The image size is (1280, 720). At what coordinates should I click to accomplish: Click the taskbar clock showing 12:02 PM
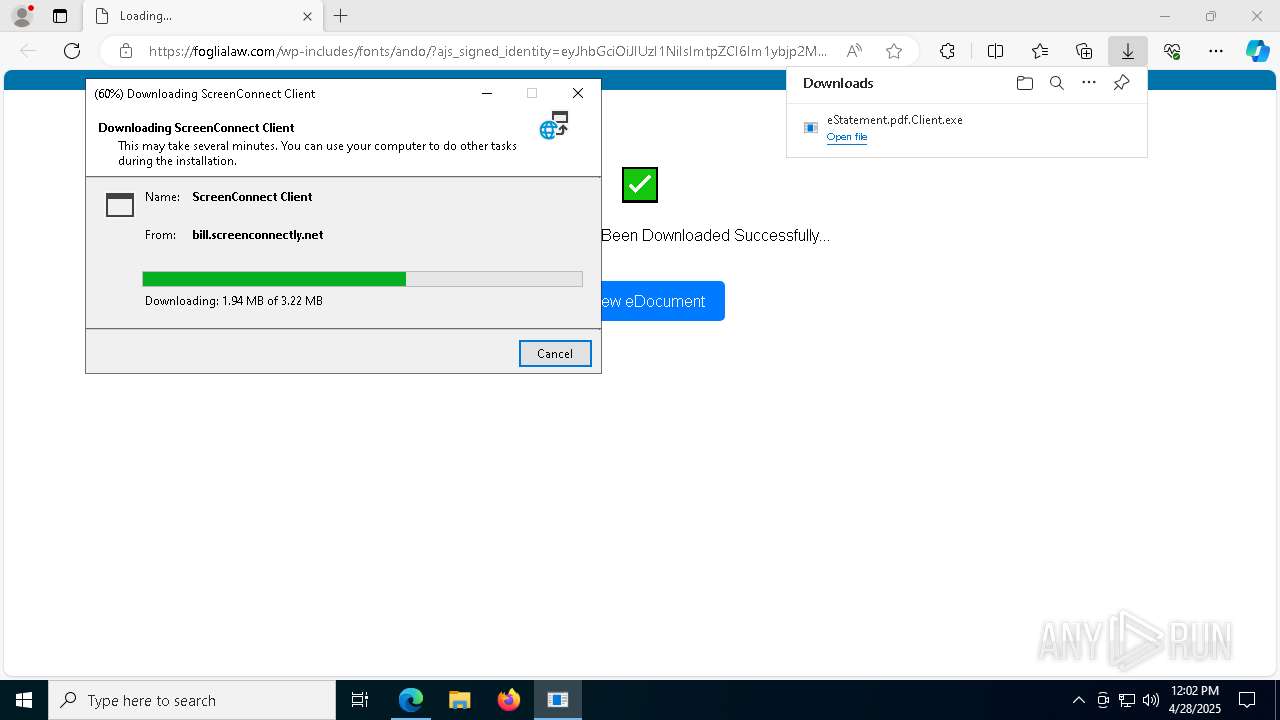coord(1194,700)
